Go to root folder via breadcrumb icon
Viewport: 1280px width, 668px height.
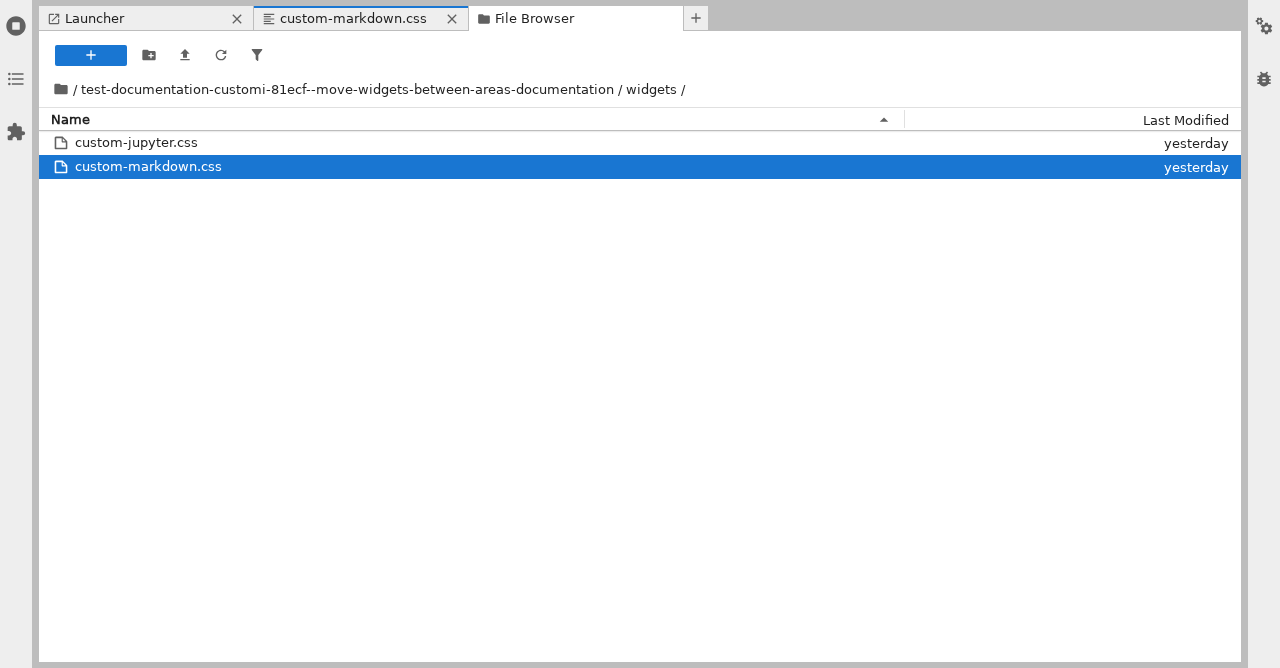[61, 89]
